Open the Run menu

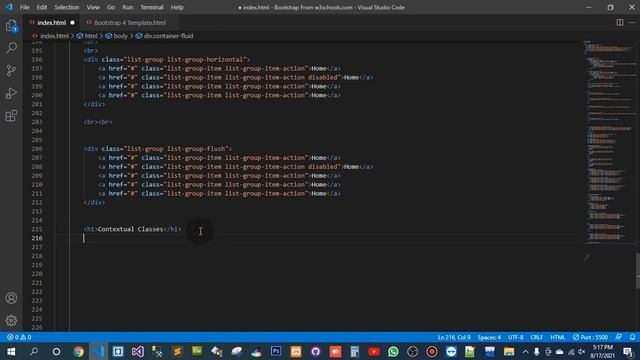tap(128, 7)
